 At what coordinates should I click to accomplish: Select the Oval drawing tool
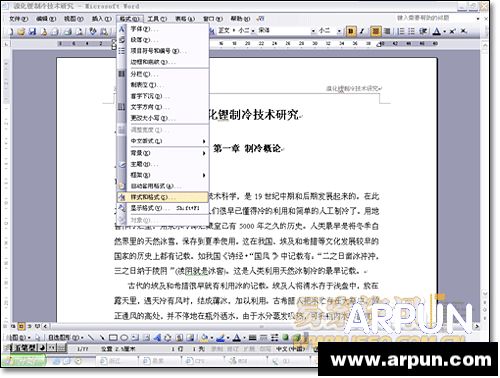coord(124,338)
